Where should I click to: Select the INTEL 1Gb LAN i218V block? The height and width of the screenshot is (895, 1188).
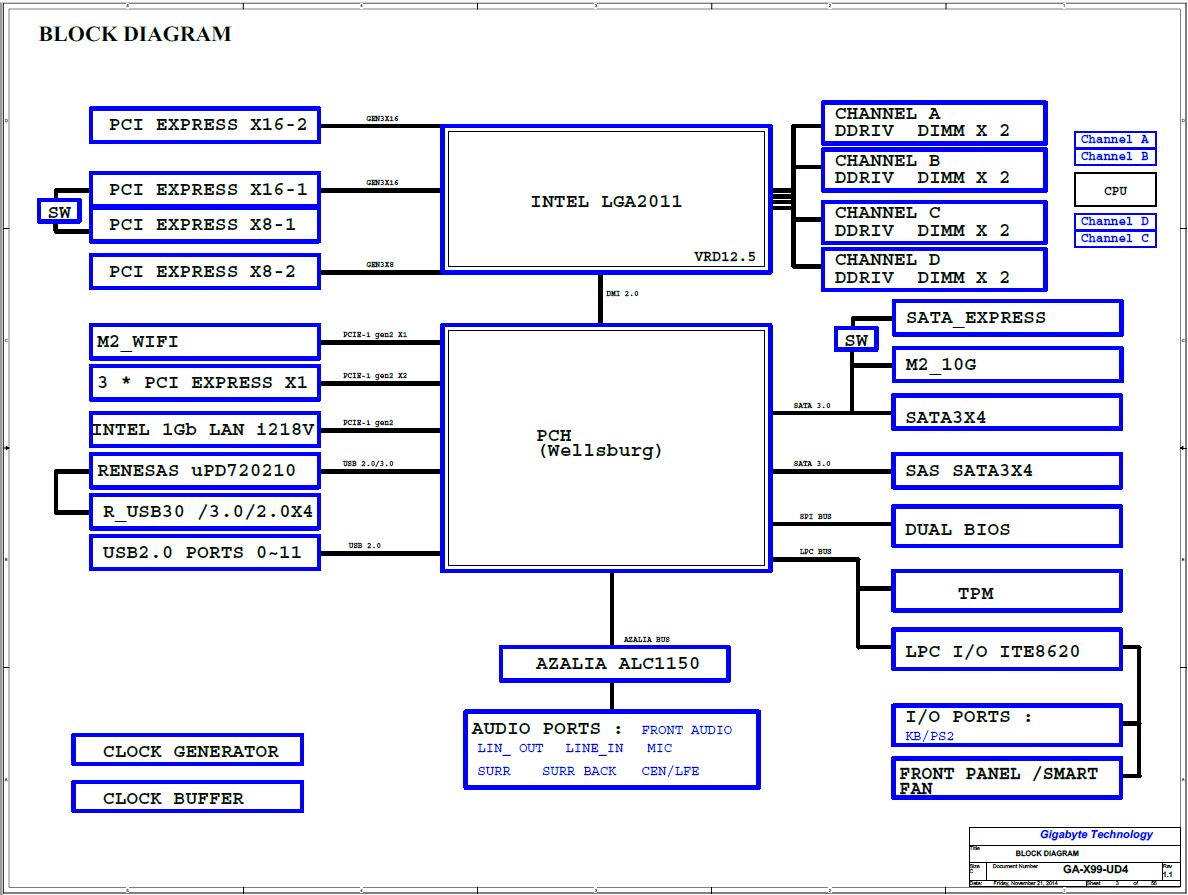(205, 431)
